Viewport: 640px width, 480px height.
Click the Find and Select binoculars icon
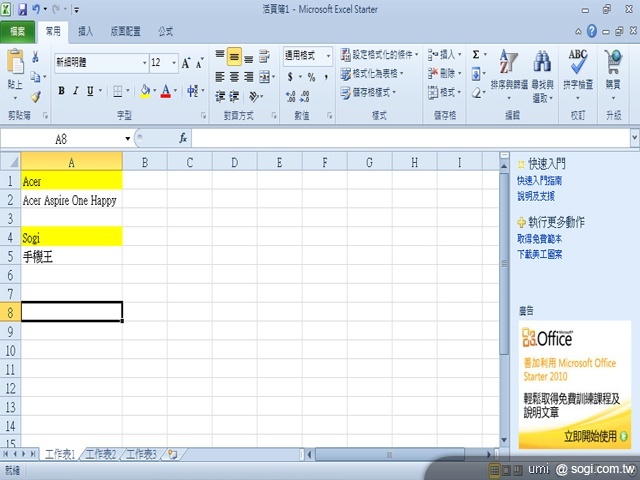click(542, 61)
